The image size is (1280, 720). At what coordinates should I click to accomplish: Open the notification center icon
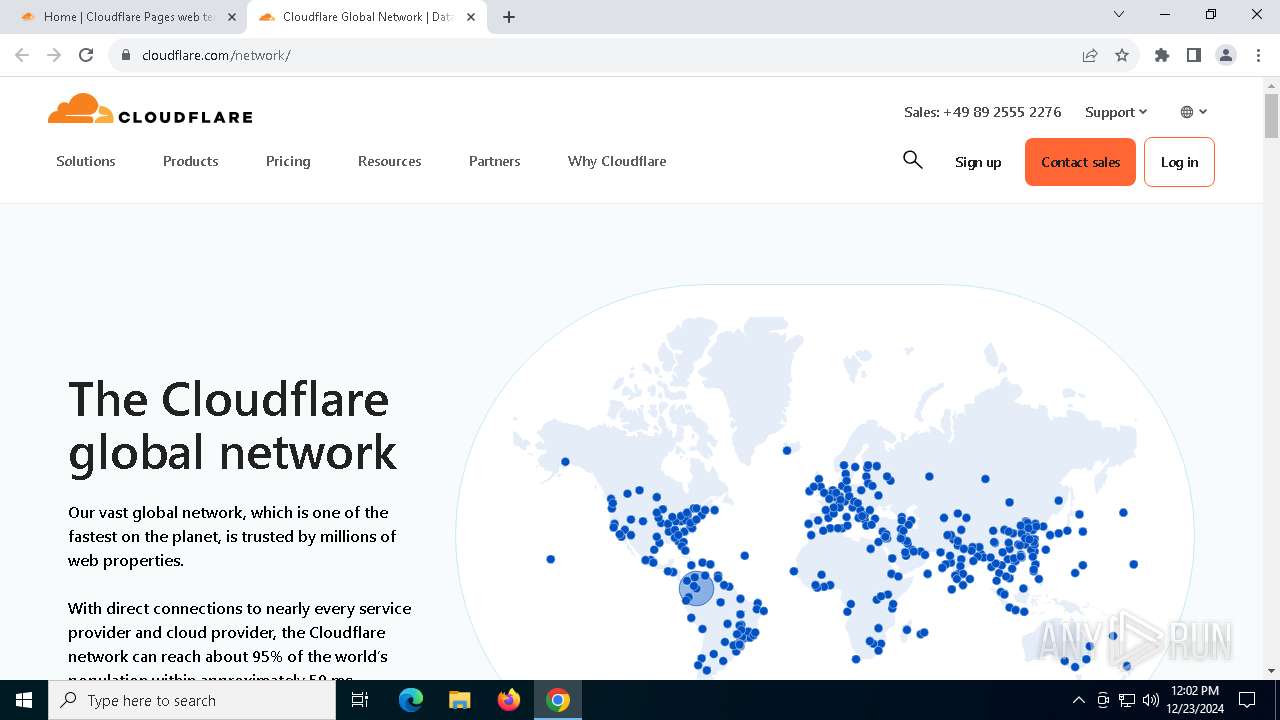point(1247,700)
